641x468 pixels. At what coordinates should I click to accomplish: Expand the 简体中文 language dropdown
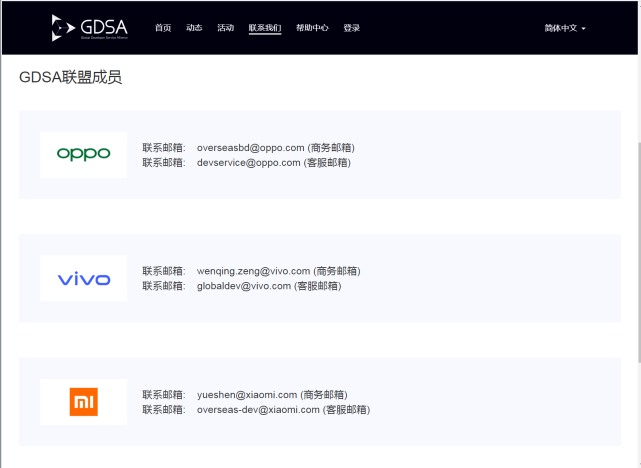point(565,28)
